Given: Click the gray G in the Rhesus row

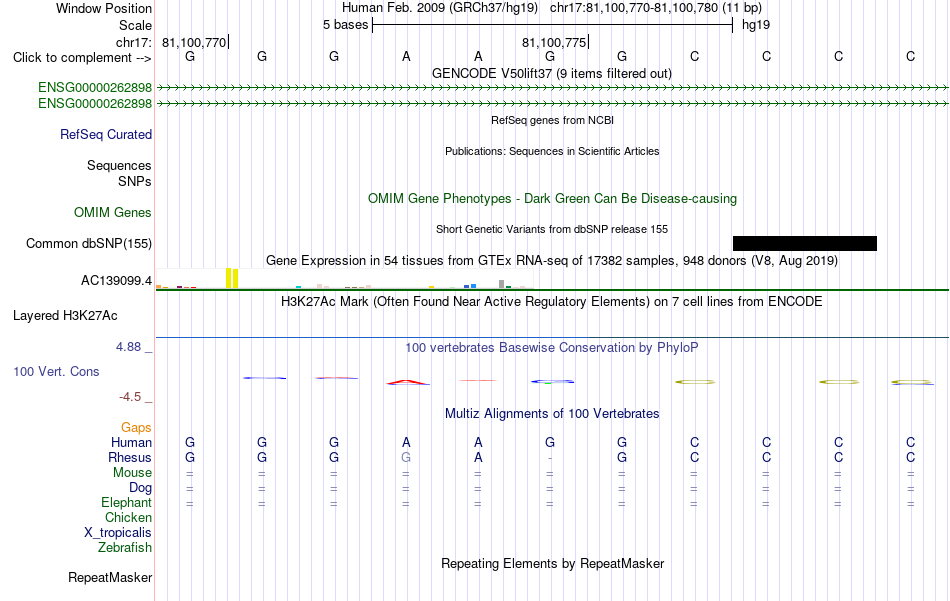Looking at the screenshot, I should pyautogui.click(x=406, y=458).
